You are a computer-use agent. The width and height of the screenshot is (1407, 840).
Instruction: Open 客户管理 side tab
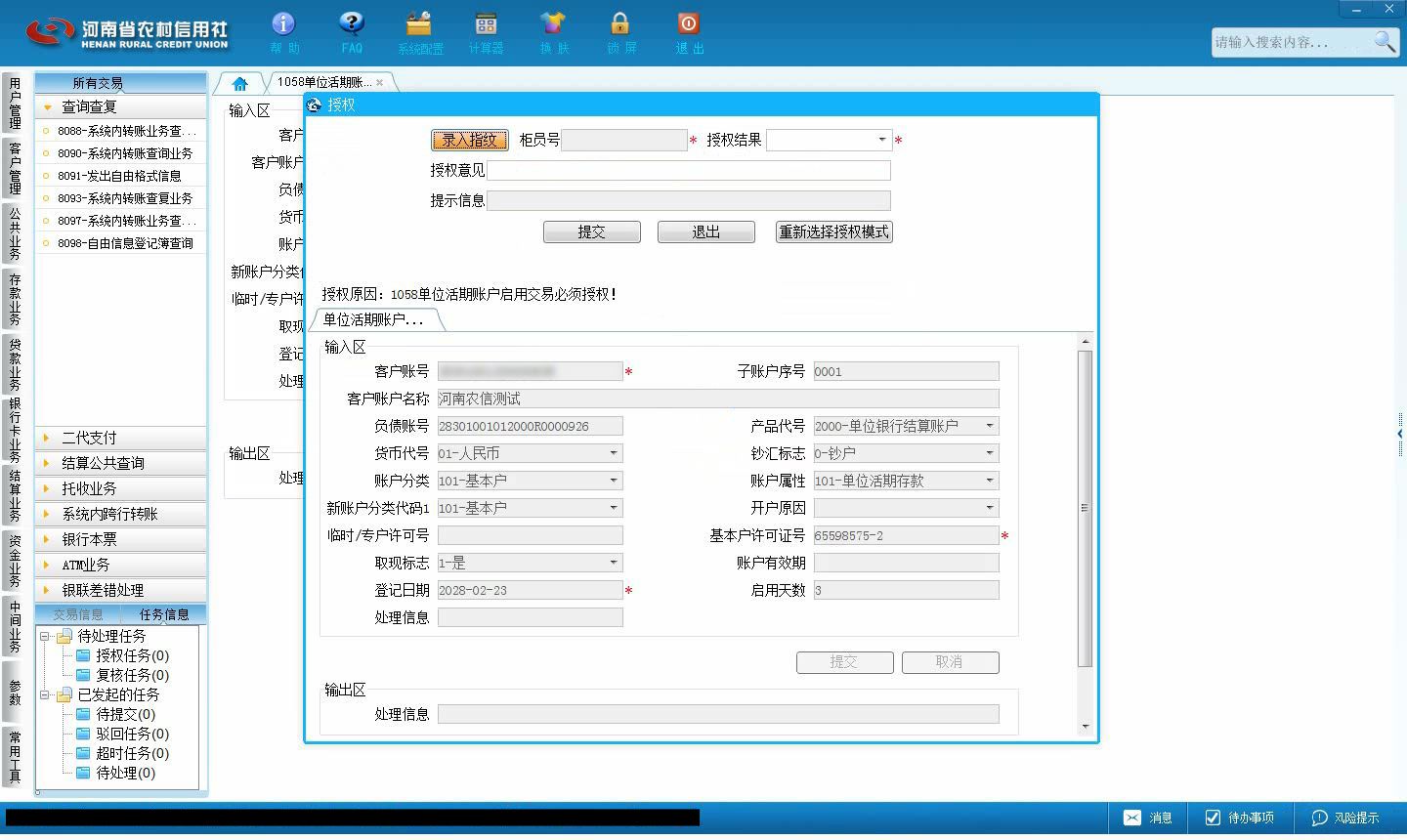pyautogui.click(x=15, y=168)
